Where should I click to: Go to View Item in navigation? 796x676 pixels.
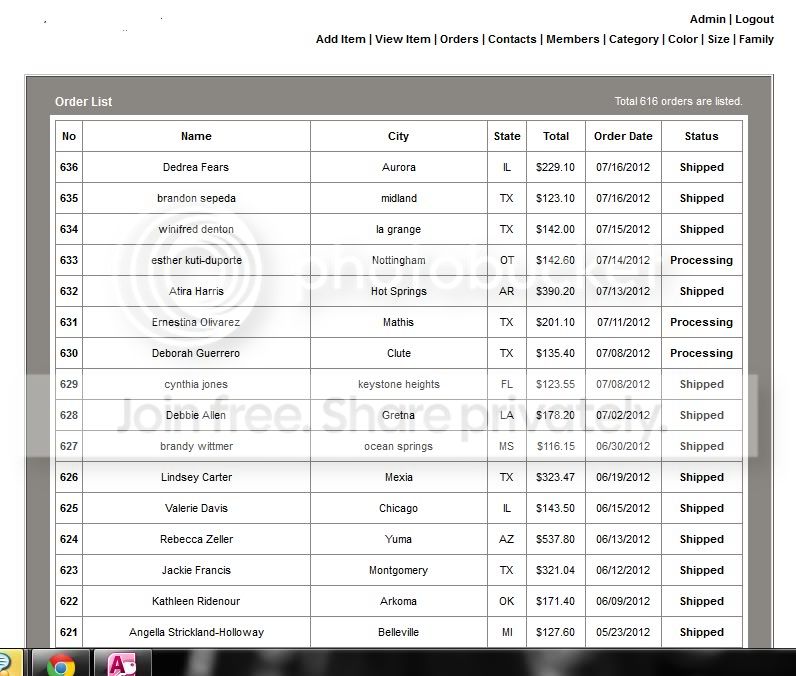coord(403,39)
